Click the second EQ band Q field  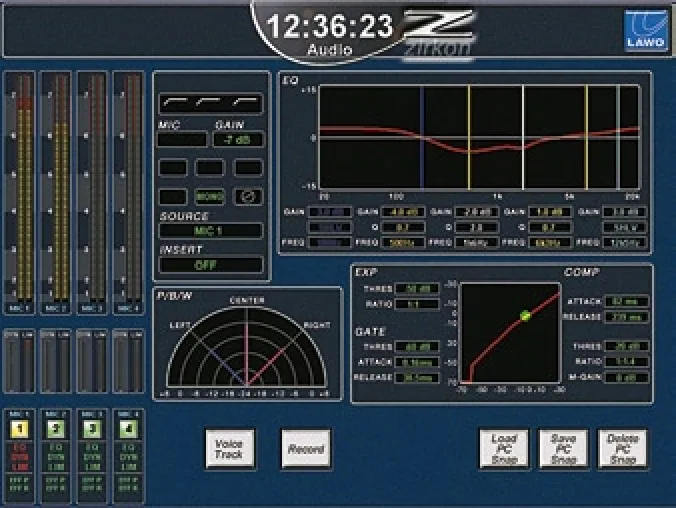(x=403, y=227)
